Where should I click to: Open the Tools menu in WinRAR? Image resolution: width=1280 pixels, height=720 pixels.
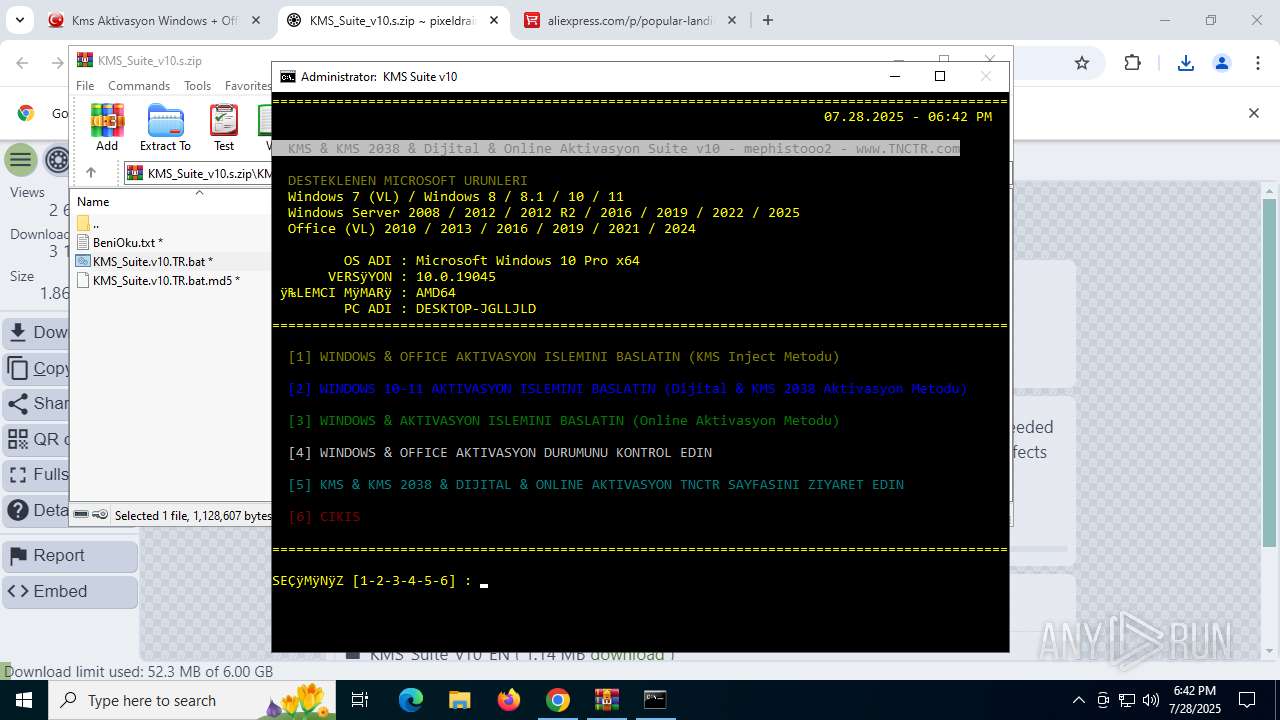point(197,86)
